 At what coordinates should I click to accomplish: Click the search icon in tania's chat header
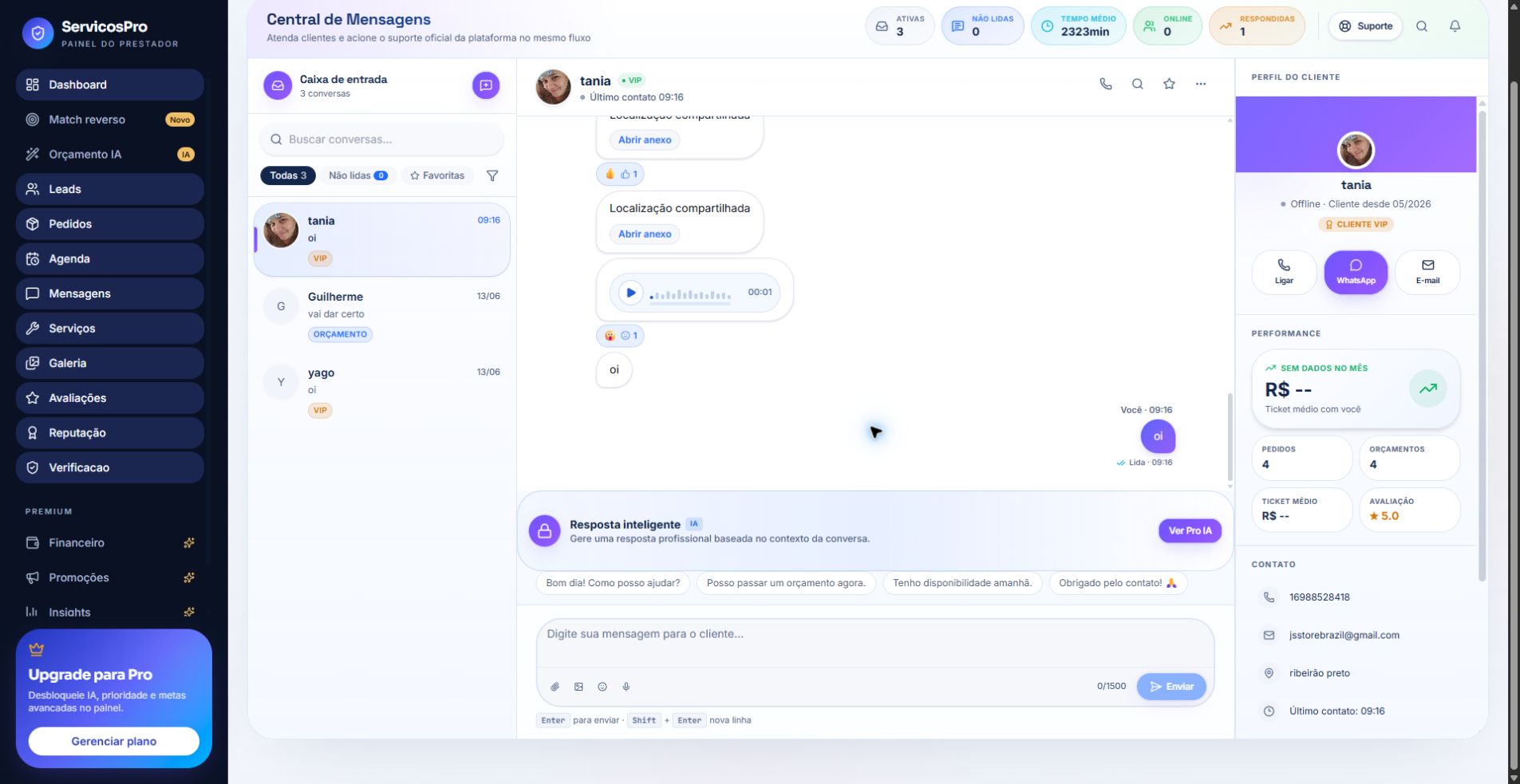(1138, 84)
